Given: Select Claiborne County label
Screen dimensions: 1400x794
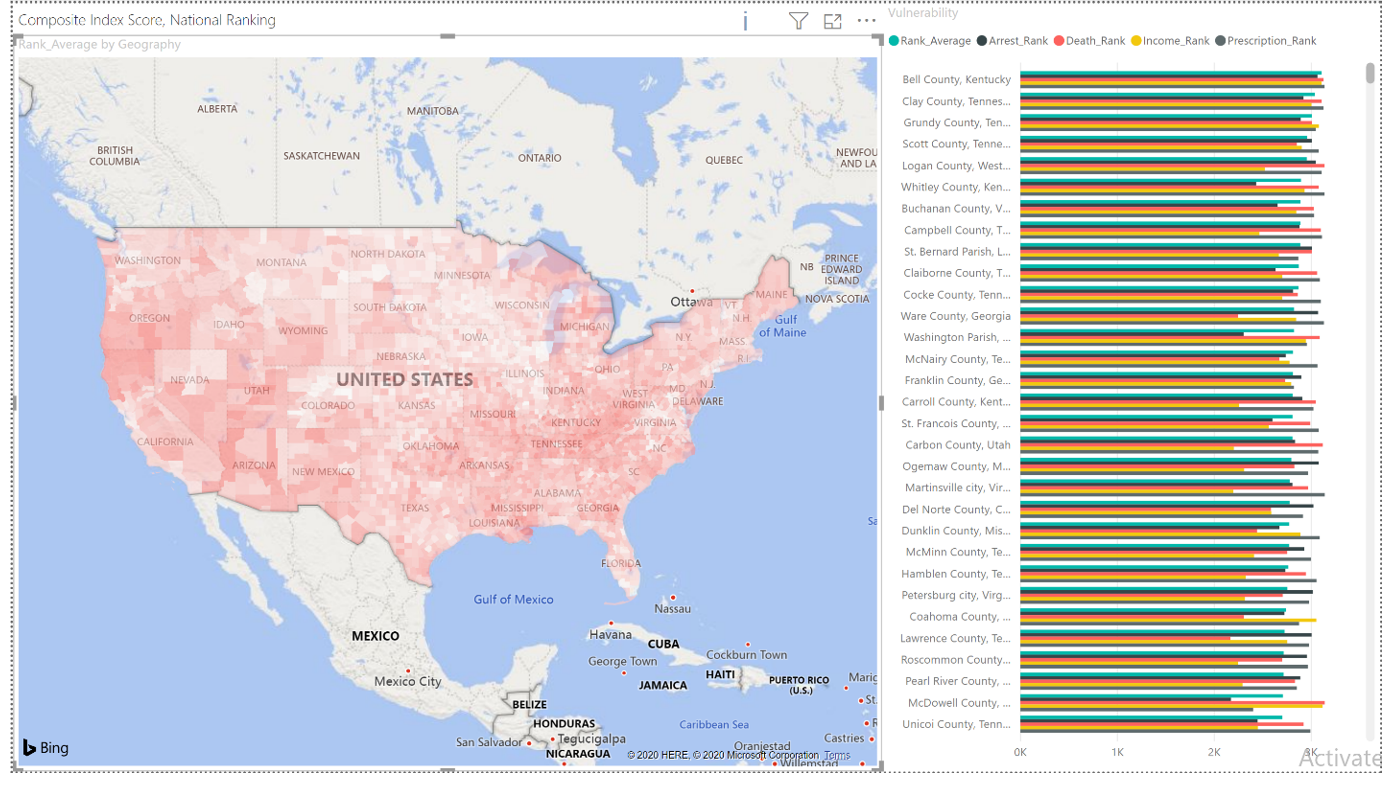Looking at the screenshot, I should tap(957, 273).
